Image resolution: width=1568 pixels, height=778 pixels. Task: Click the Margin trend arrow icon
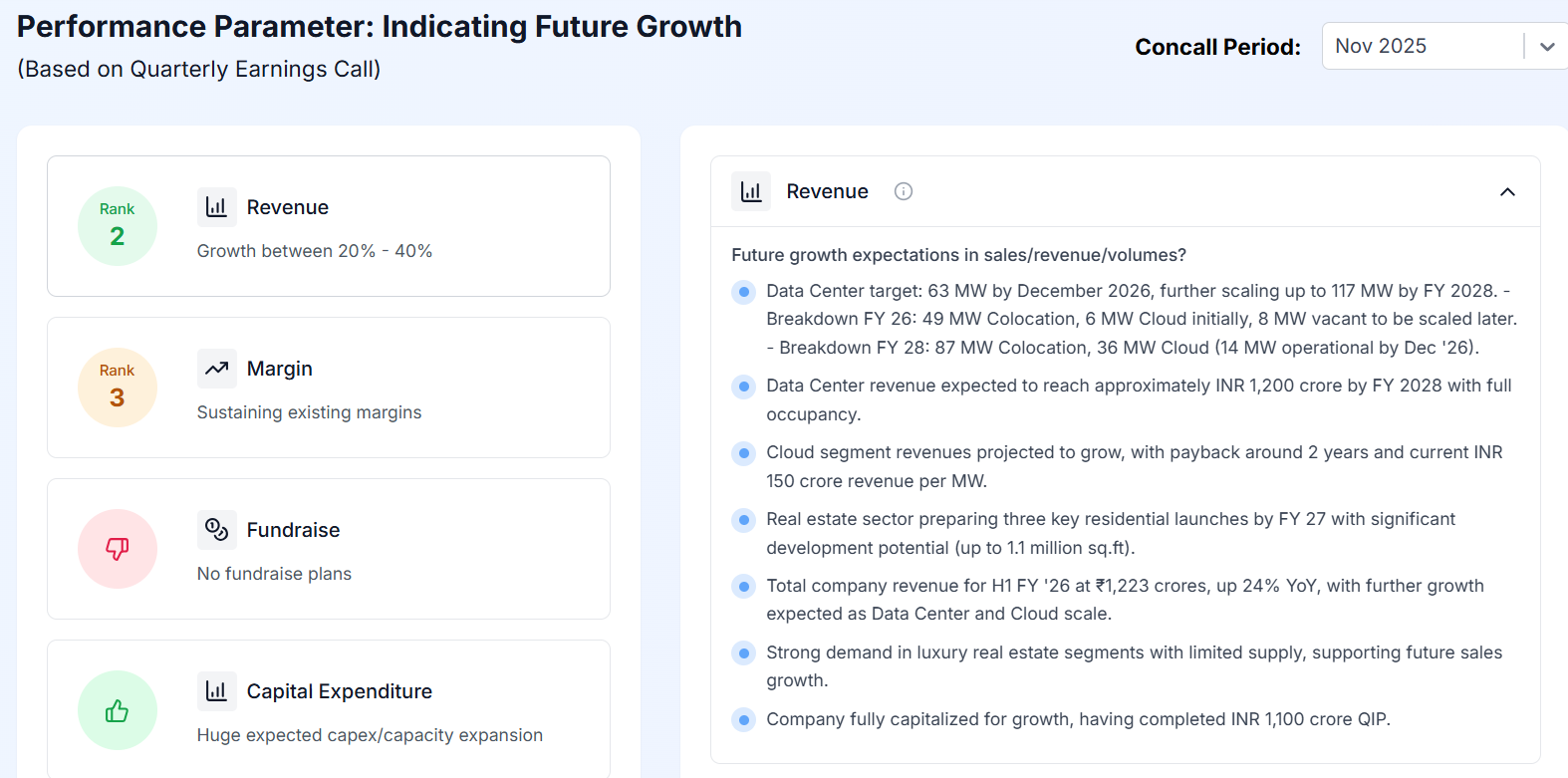click(216, 369)
